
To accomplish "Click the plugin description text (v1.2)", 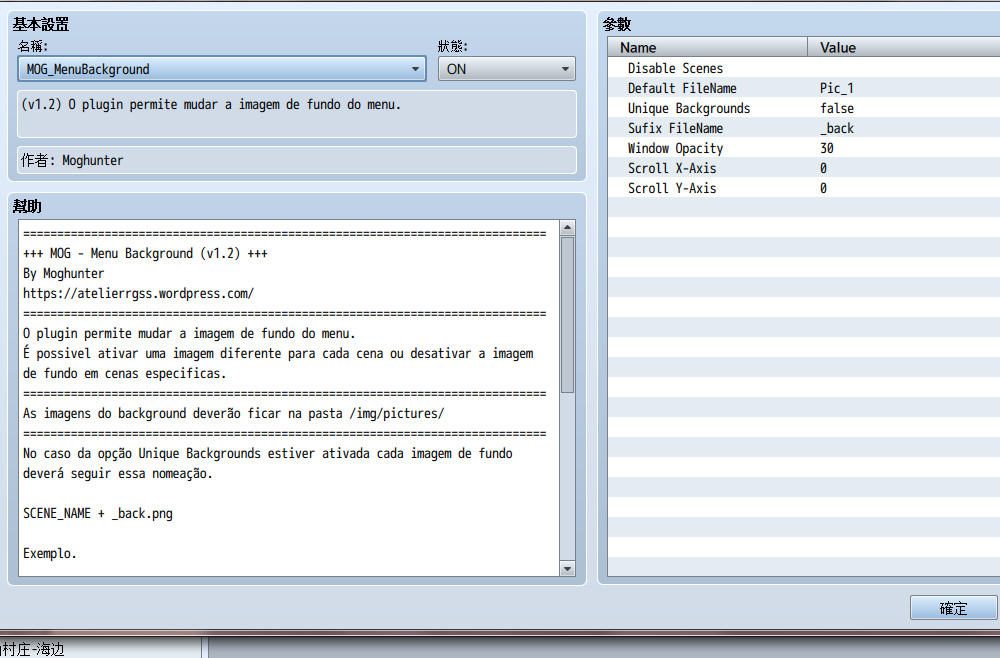I will point(211,105).
